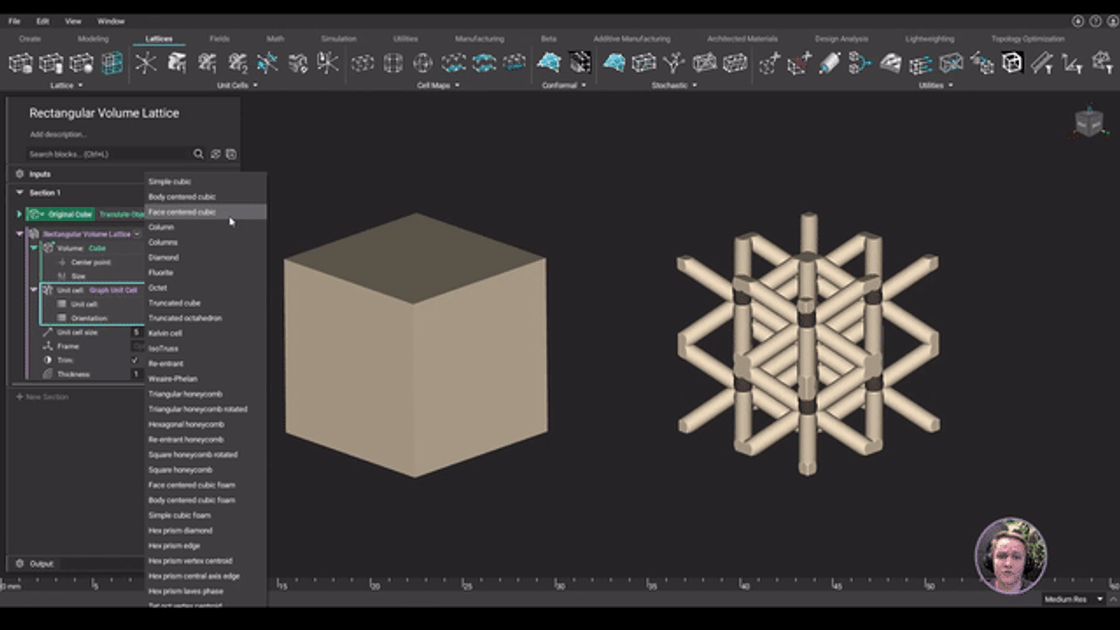Select Face centered cubic from the unit cell list

click(x=185, y=212)
